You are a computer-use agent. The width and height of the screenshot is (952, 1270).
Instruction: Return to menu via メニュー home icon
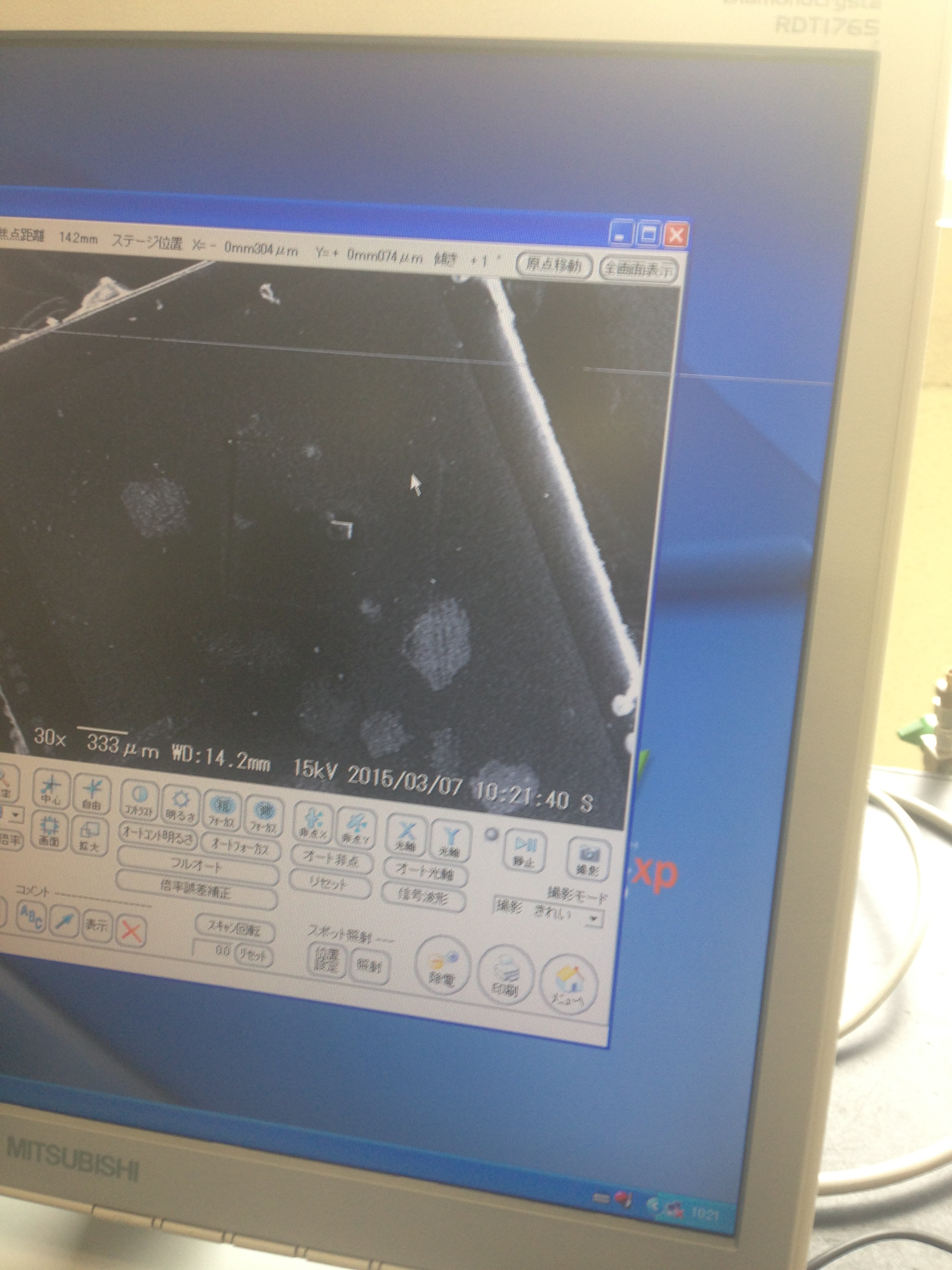tap(569, 985)
